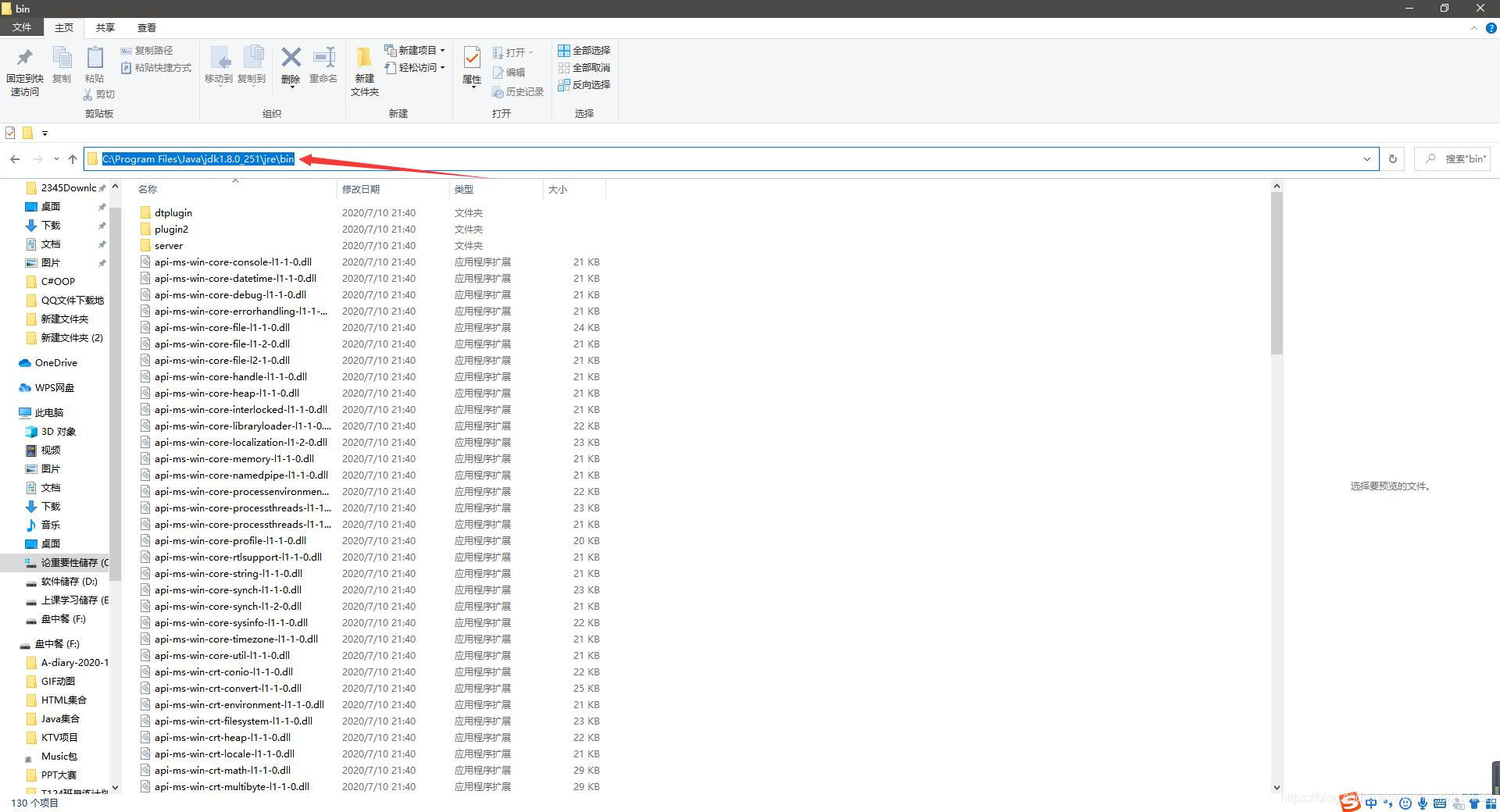Click Sogou input method tray icon

(1349, 802)
